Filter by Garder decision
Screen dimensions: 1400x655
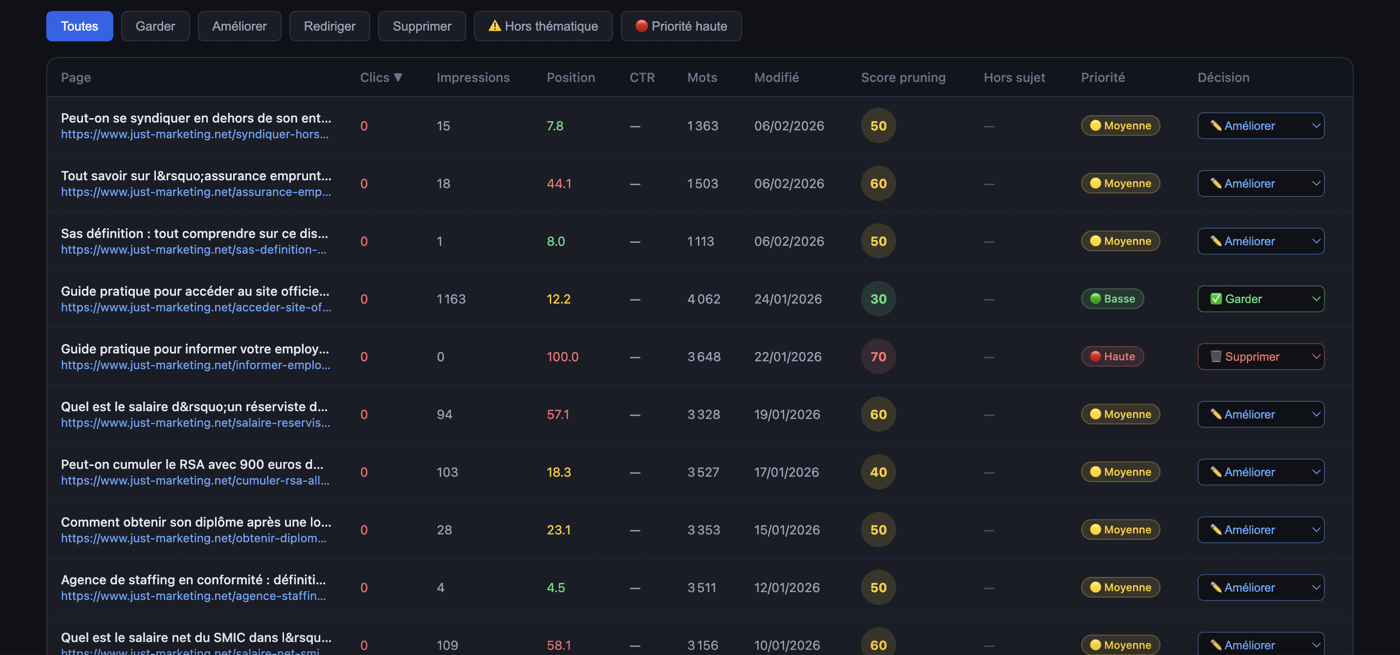tap(155, 26)
